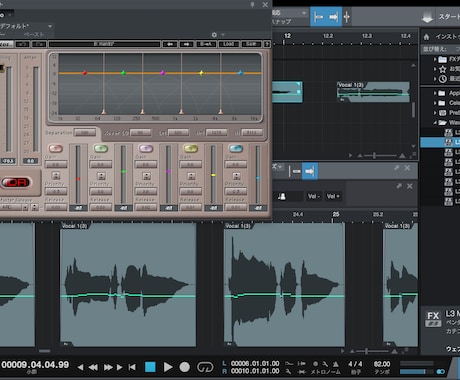This screenshot has height=380, width=460.
Task: Toggle the Loop transport button
Action: (205, 367)
